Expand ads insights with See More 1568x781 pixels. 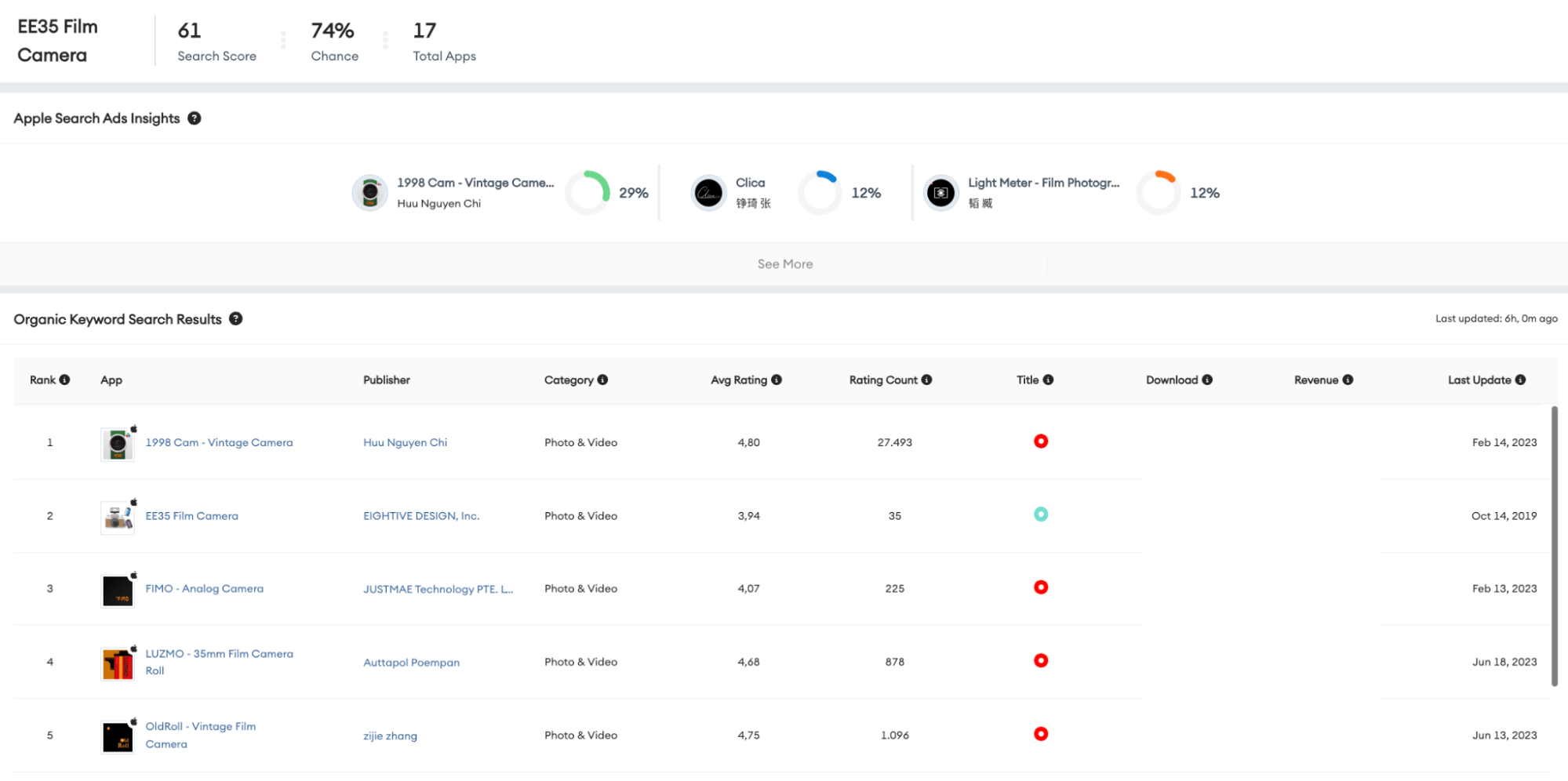pyautogui.click(x=785, y=264)
